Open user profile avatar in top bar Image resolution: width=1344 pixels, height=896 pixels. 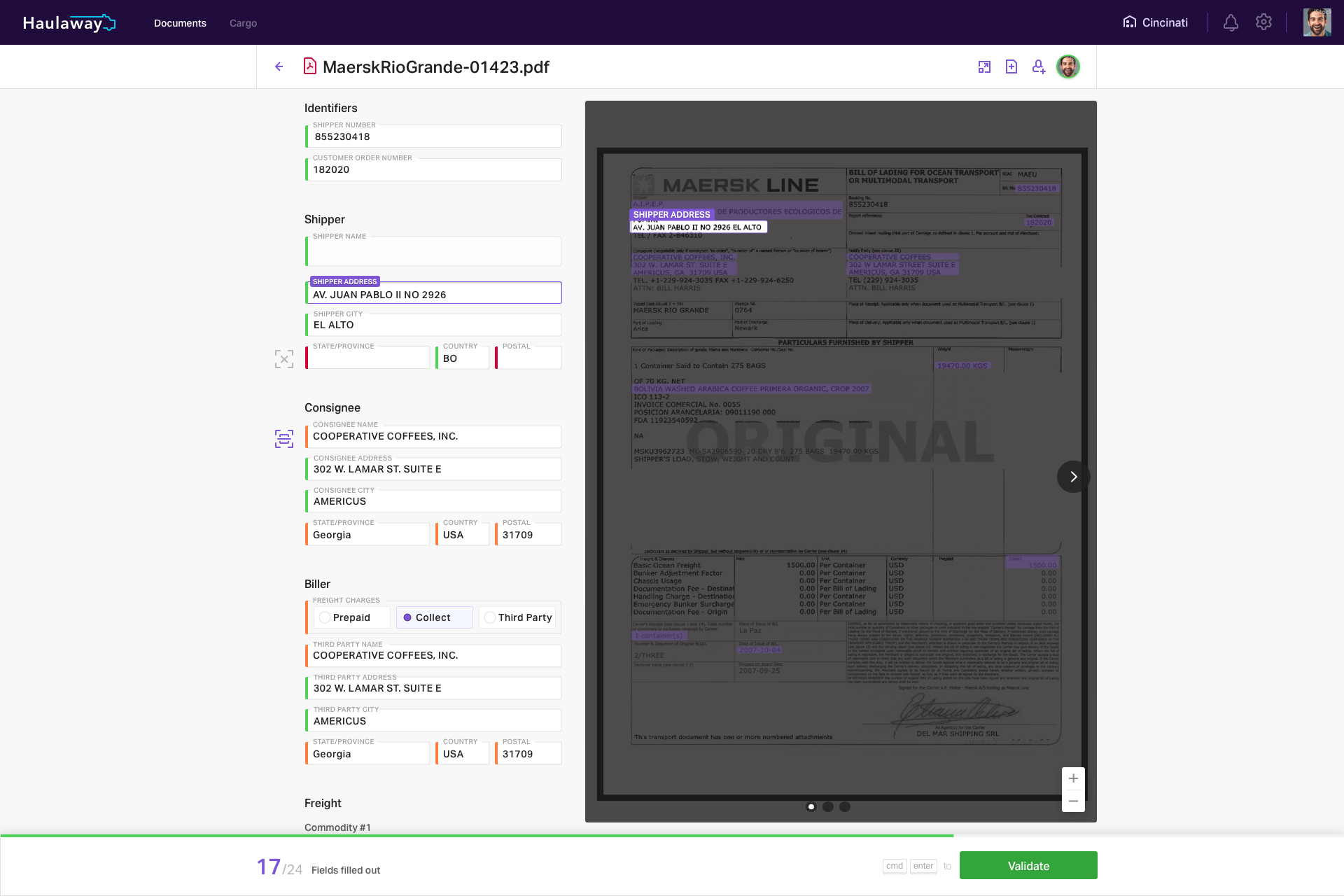1317,22
